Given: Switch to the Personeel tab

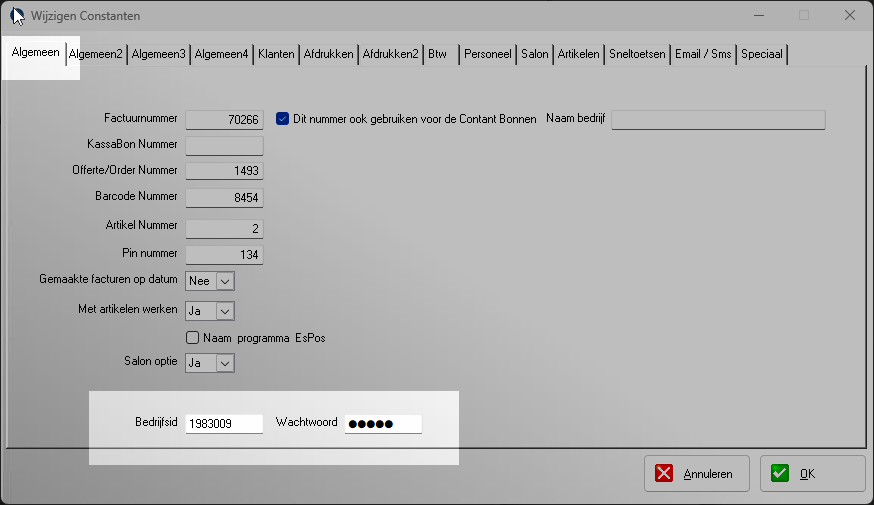Looking at the screenshot, I should (488, 55).
